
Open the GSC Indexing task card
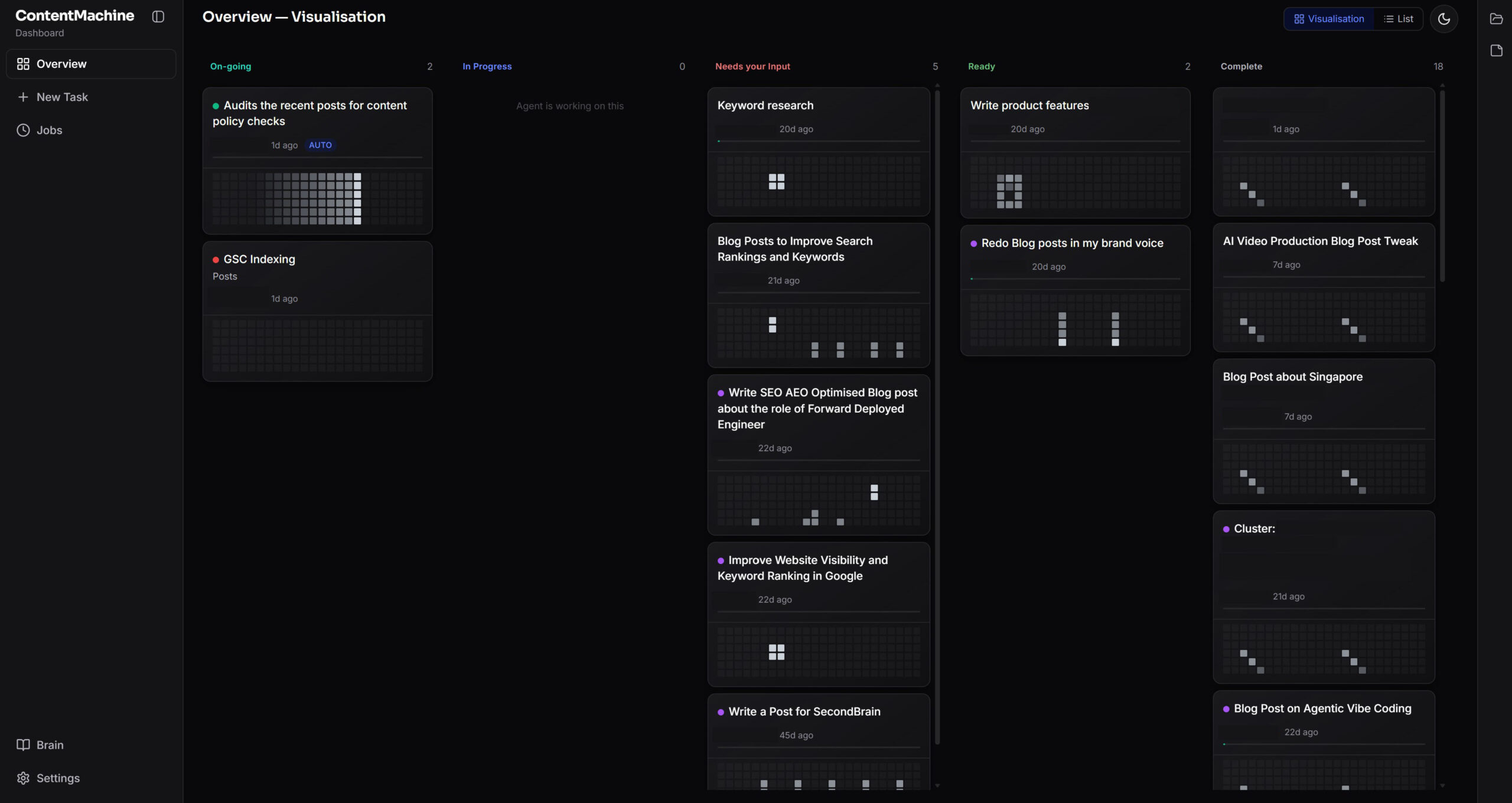(317, 311)
